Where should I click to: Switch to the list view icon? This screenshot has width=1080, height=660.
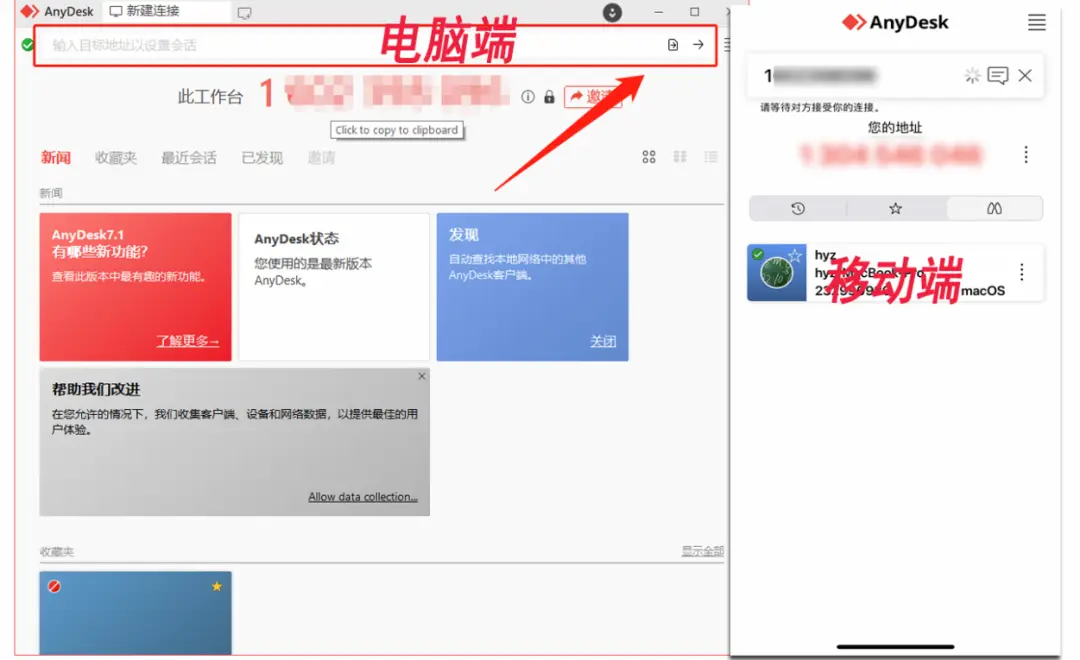(x=711, y=157)
